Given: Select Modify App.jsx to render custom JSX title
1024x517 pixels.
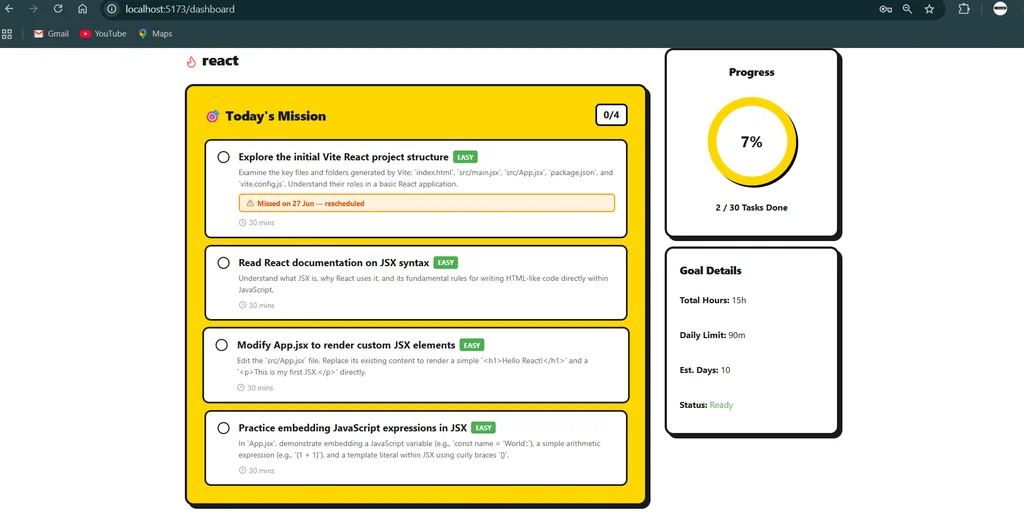Looking at the screenshot, I should point(346,345).
